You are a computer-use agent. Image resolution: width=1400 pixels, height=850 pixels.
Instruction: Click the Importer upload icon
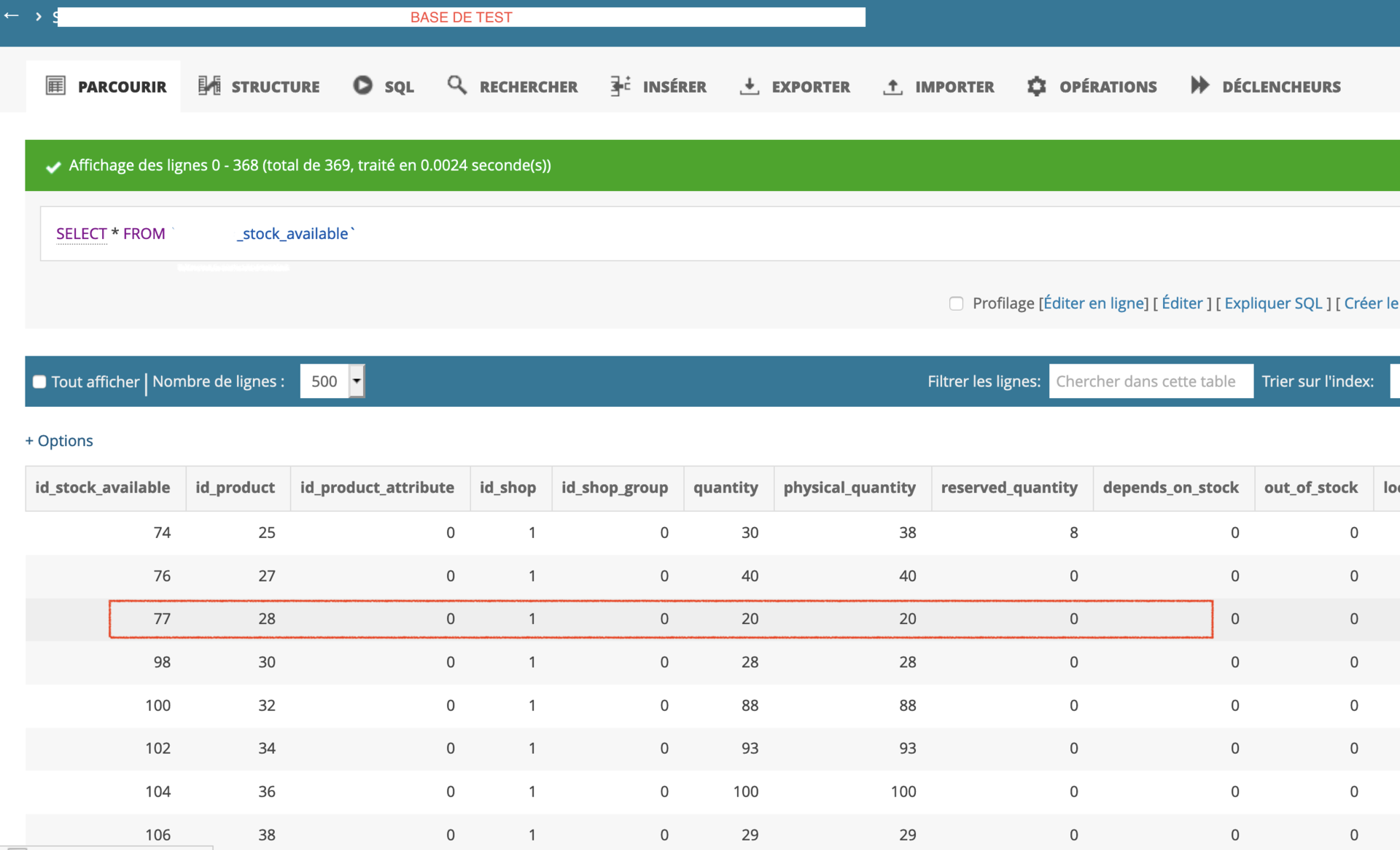pos(892,86)
